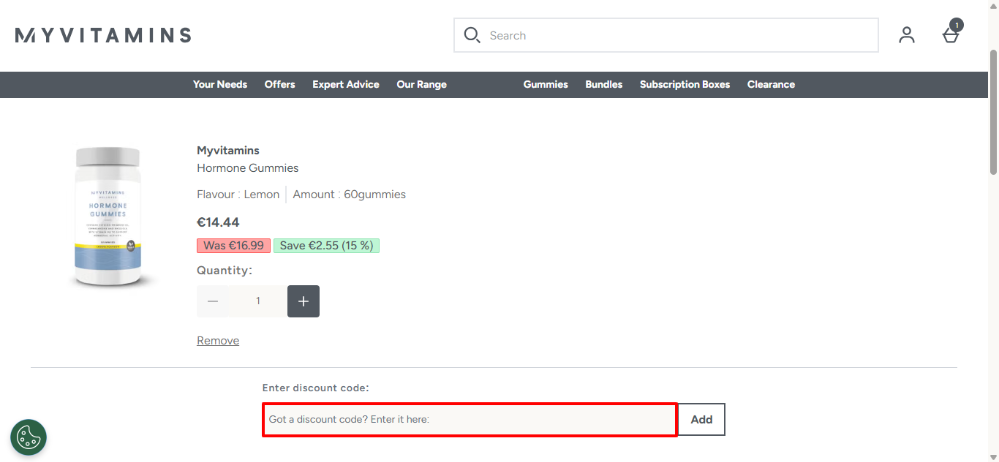Open Offers menu

point(280,84)
